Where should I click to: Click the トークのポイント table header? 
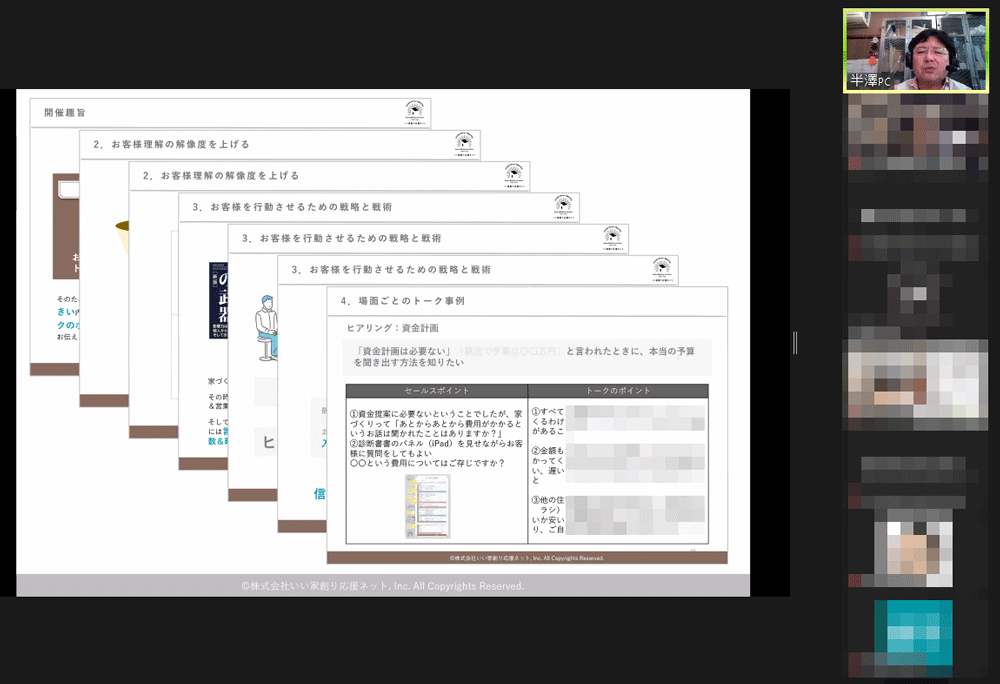(618, 391)
